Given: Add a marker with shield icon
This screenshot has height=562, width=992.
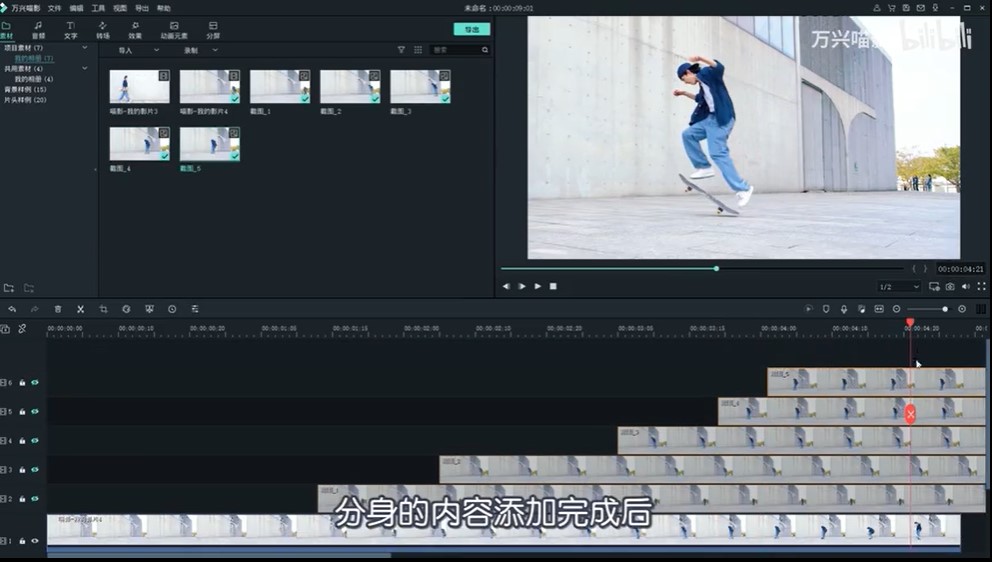Looking at the screenshot, I should 826,309.
